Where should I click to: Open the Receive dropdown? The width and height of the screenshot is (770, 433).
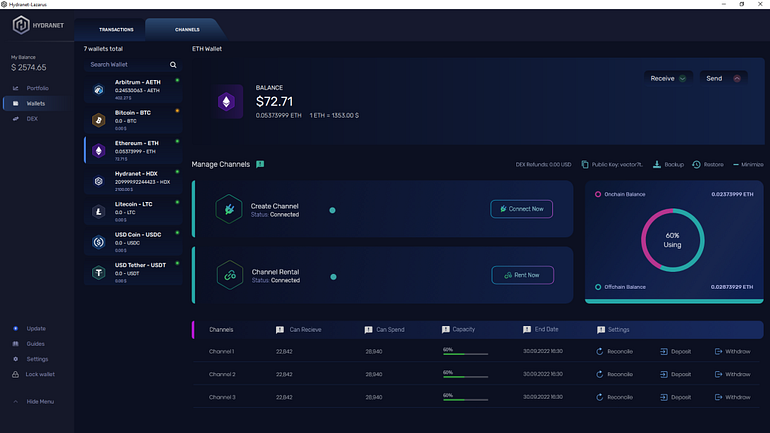(668, 79)
